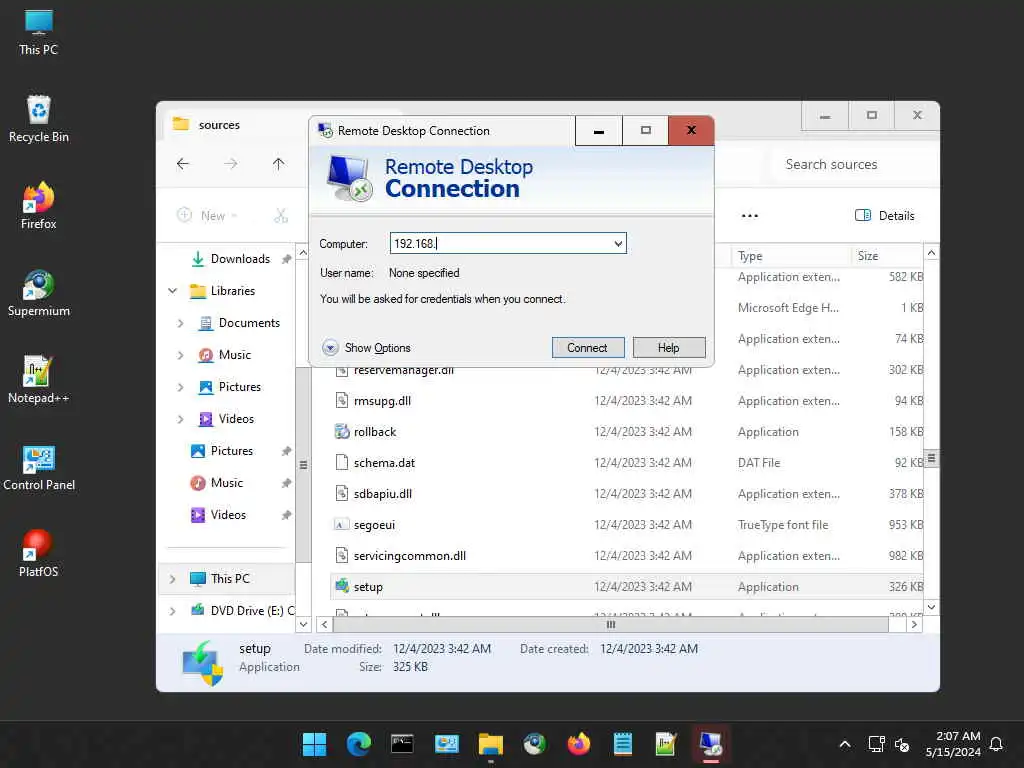Sort files by the Size column header
1024x768 pixels.
click(887, 256)
